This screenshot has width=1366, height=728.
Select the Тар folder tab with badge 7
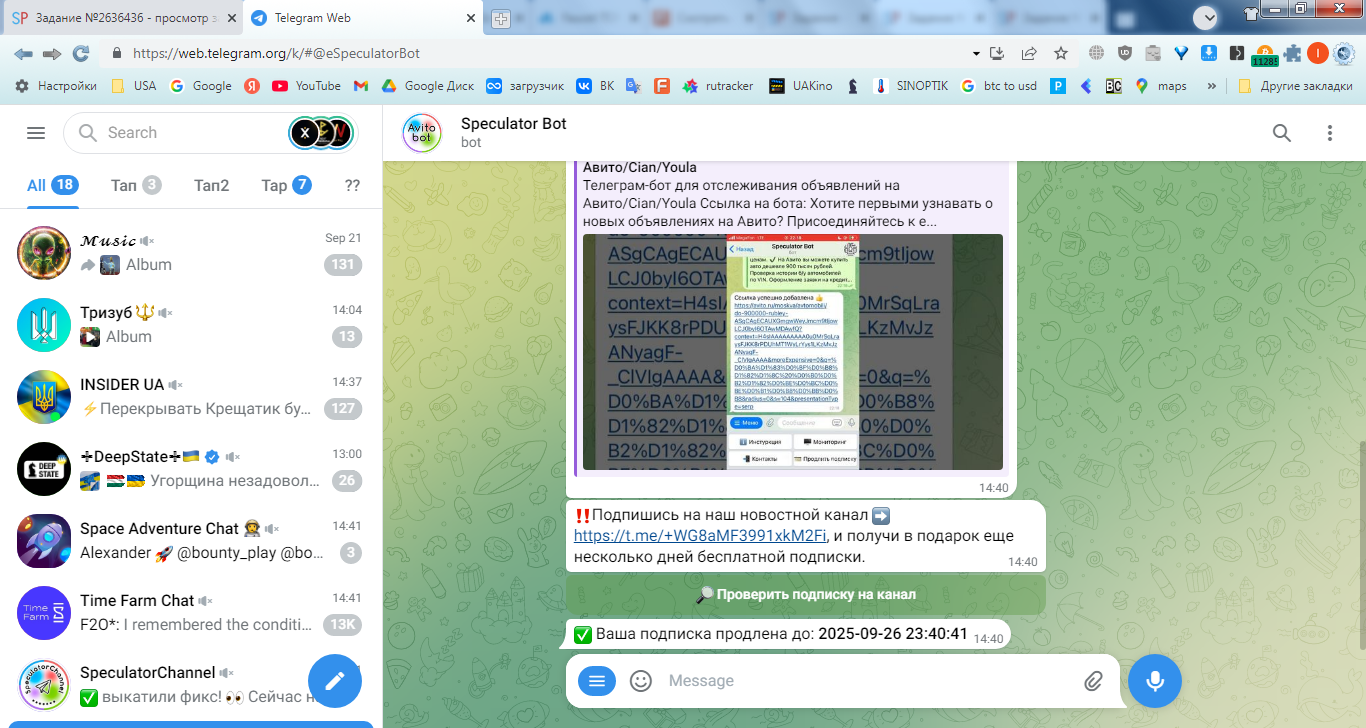286,185
